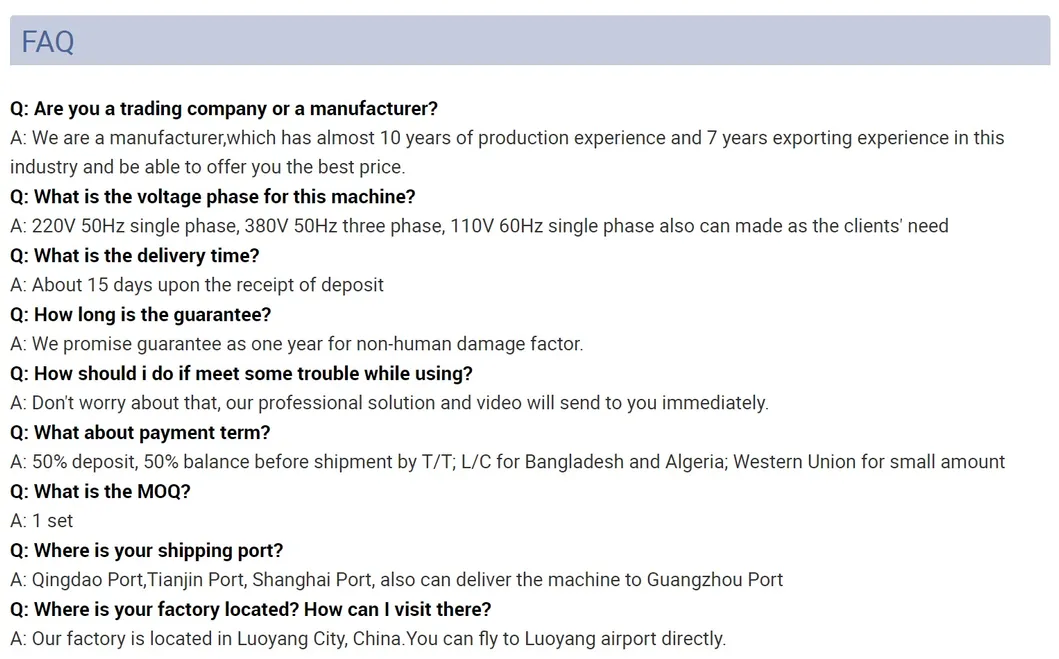
Task: Click the answer about 10 years production experience
Action: [507, 138]
